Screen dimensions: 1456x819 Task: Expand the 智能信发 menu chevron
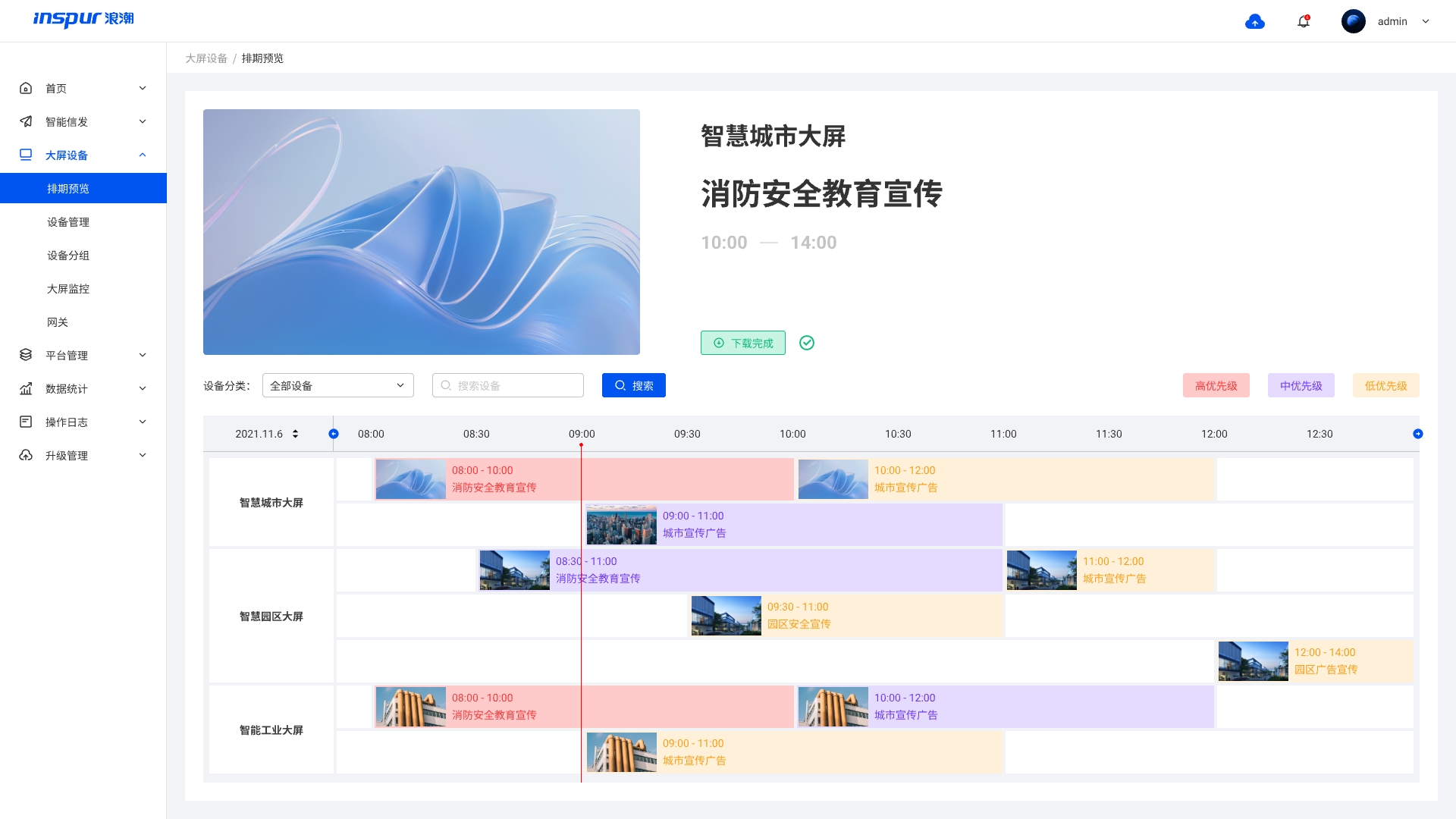click(143, 121)
